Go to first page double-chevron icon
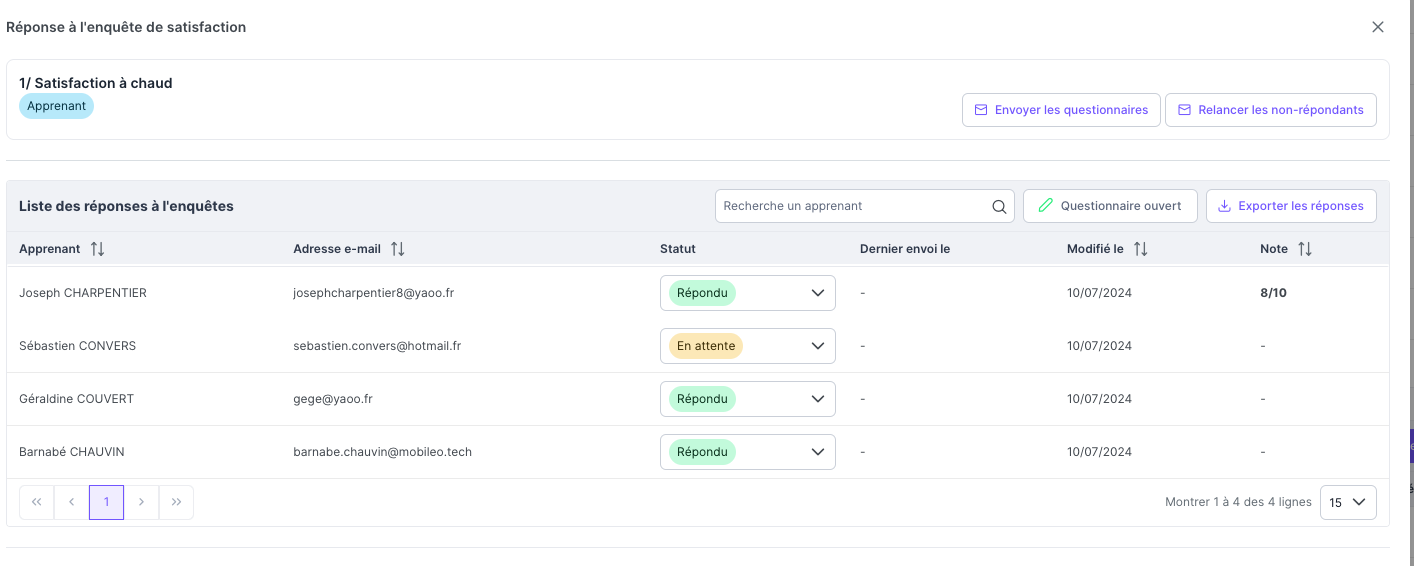 37,502
